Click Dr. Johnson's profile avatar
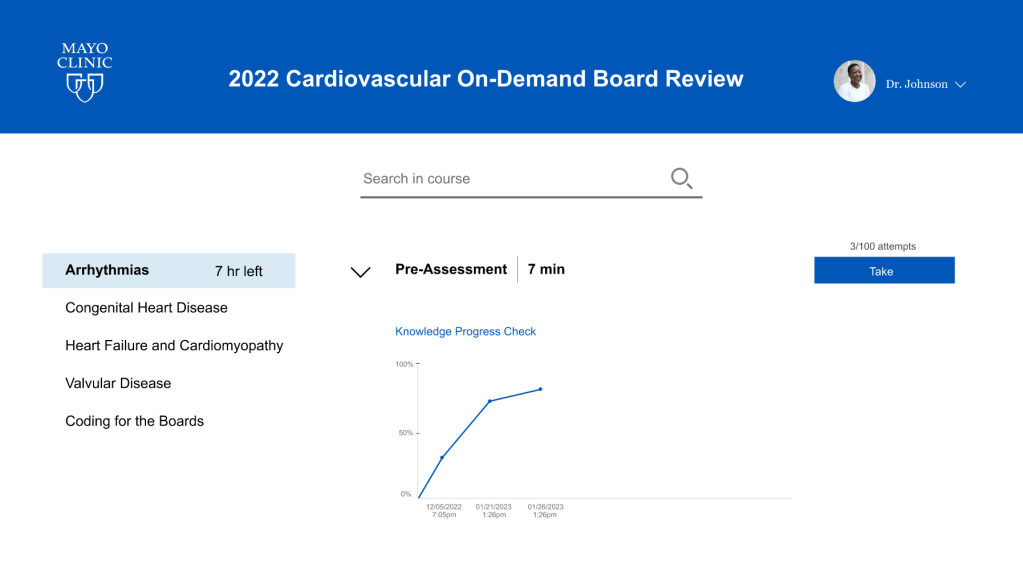 click(854, 82)
